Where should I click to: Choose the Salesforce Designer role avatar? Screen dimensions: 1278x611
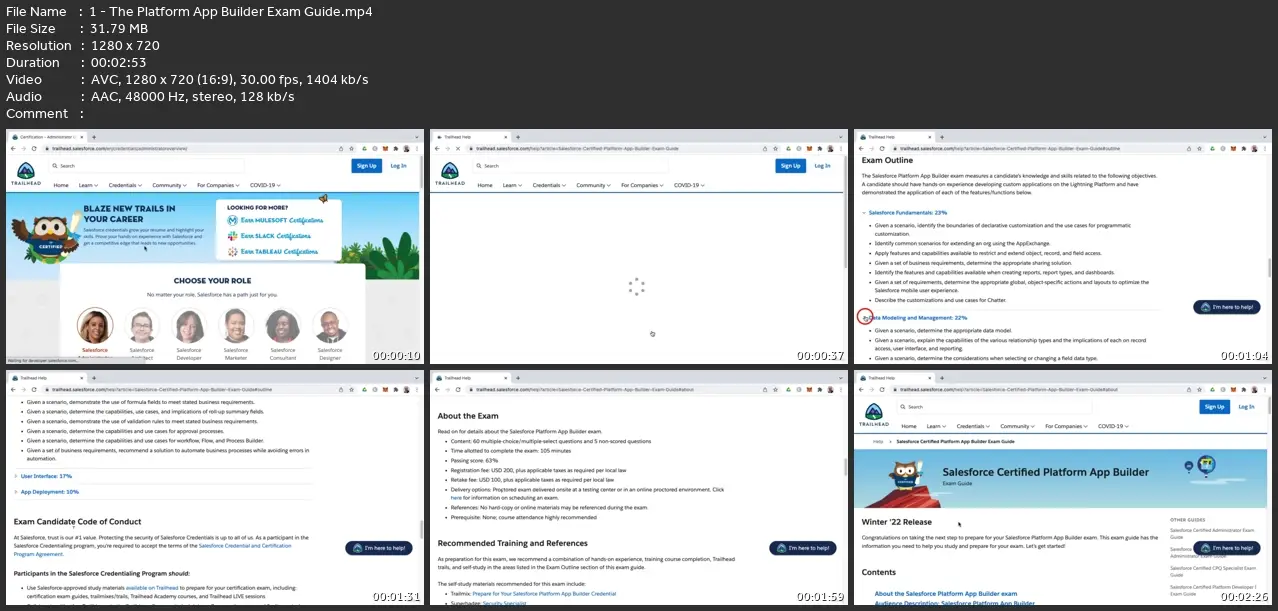pyautogui.click(x=330, y=326)
